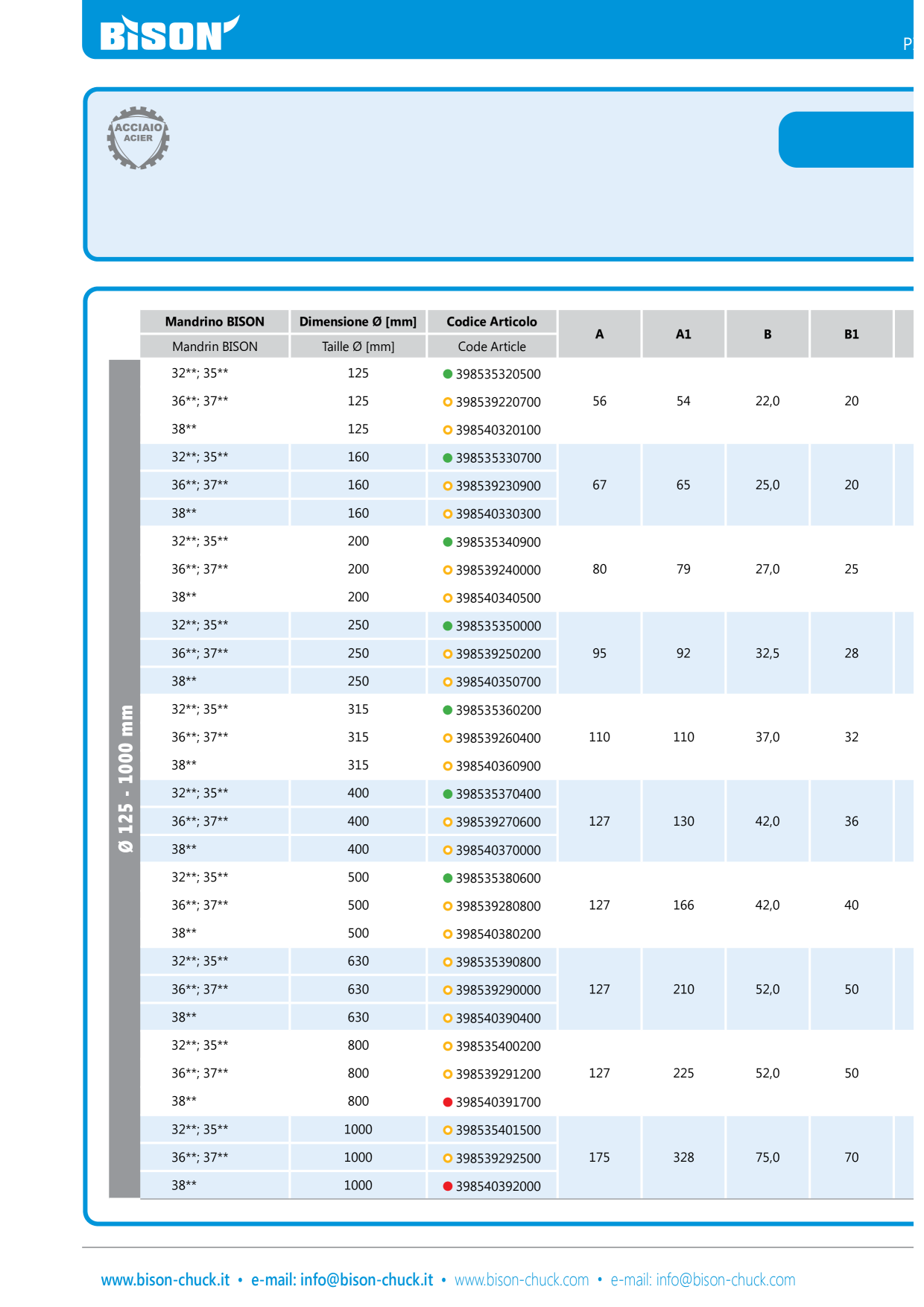Select article code 398540390400
Image resolution: width=924 pixels, height=1307 pixels.
click(x=499, y=1019)
